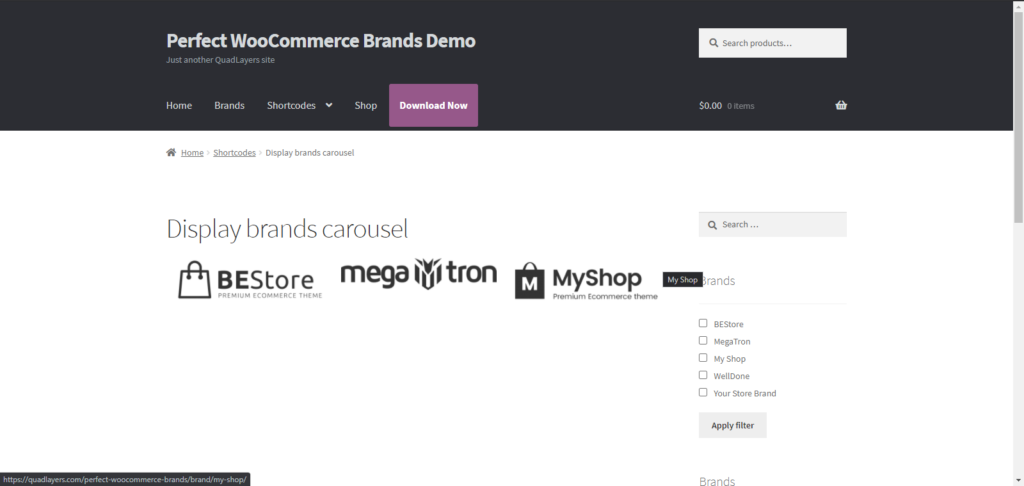Tick the My Shop checkbox
This screenshot has height=486, width=1024.
pyautogui.click(x=703, y=358)
